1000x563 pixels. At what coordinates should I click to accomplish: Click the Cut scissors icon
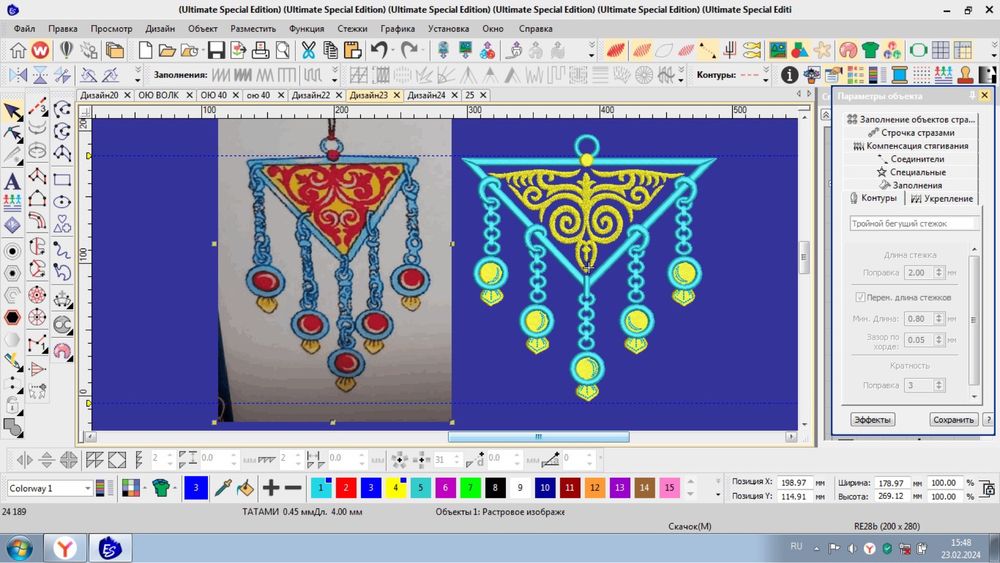pos(308,50)
